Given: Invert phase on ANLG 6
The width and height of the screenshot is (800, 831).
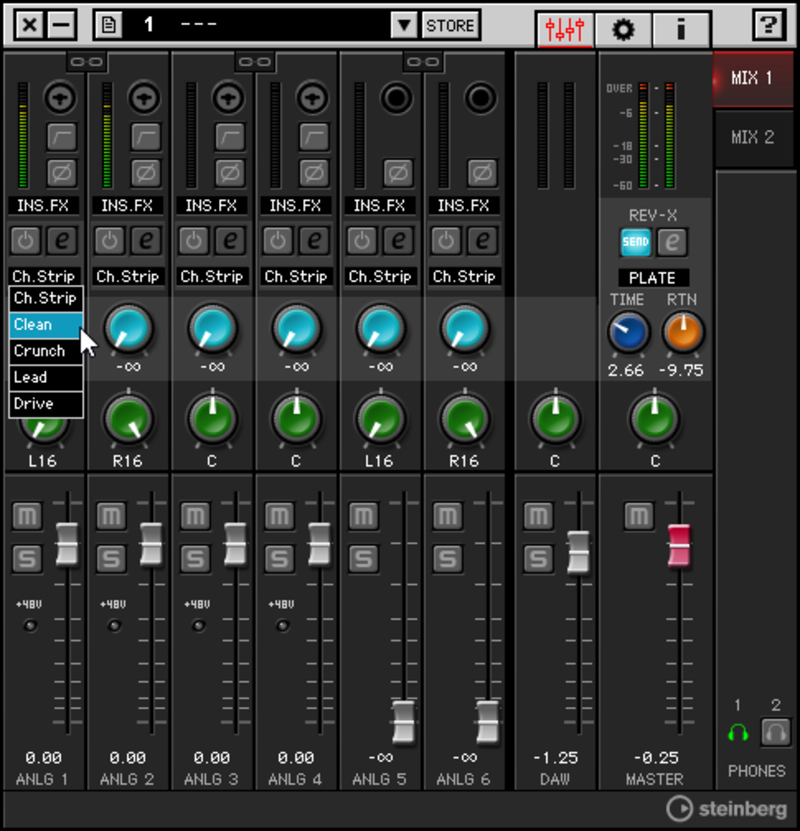Looking at the screenshot, I should [x=482, y=173].
